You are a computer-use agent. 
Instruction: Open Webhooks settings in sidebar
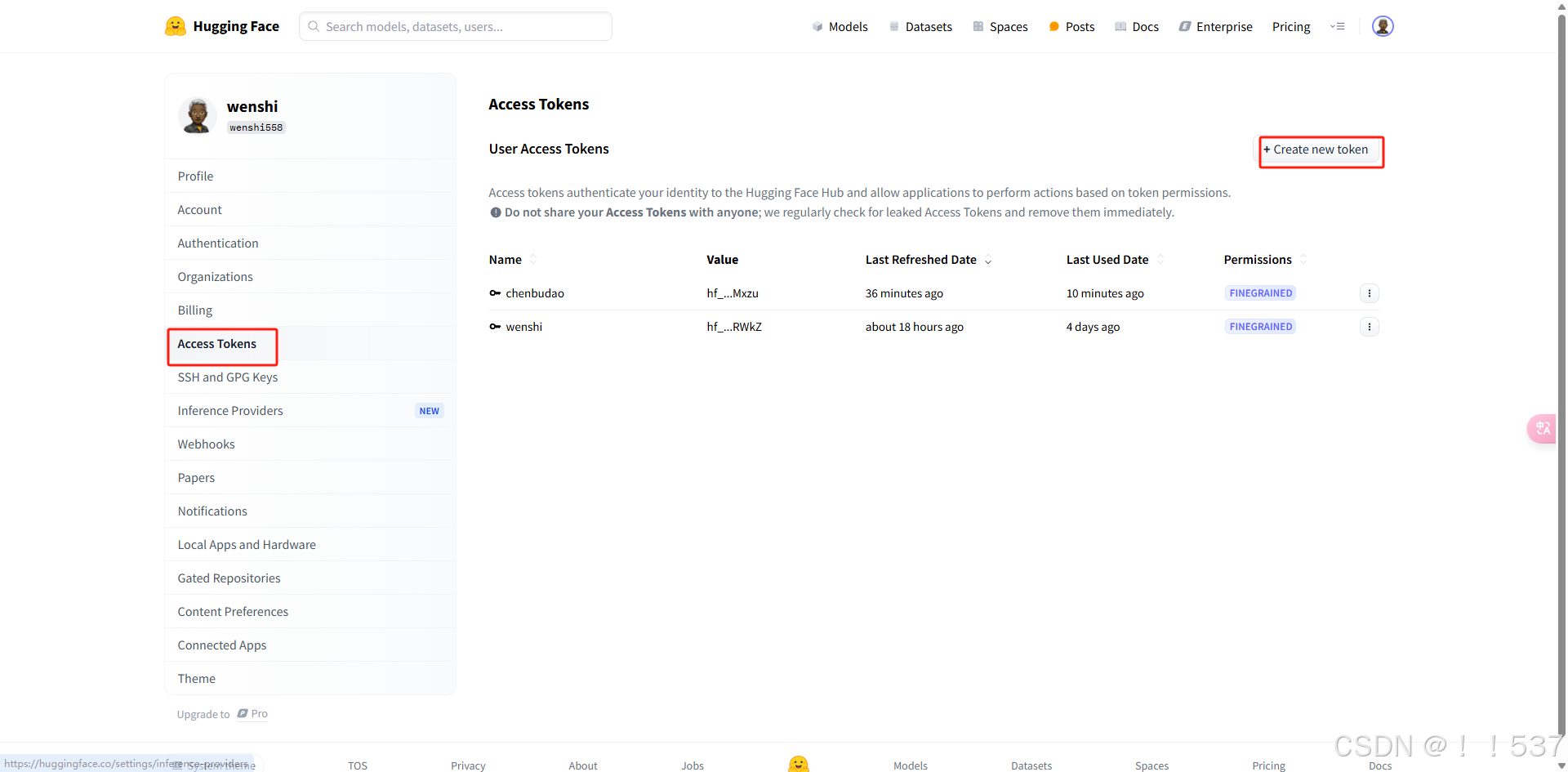pos(310,444)
